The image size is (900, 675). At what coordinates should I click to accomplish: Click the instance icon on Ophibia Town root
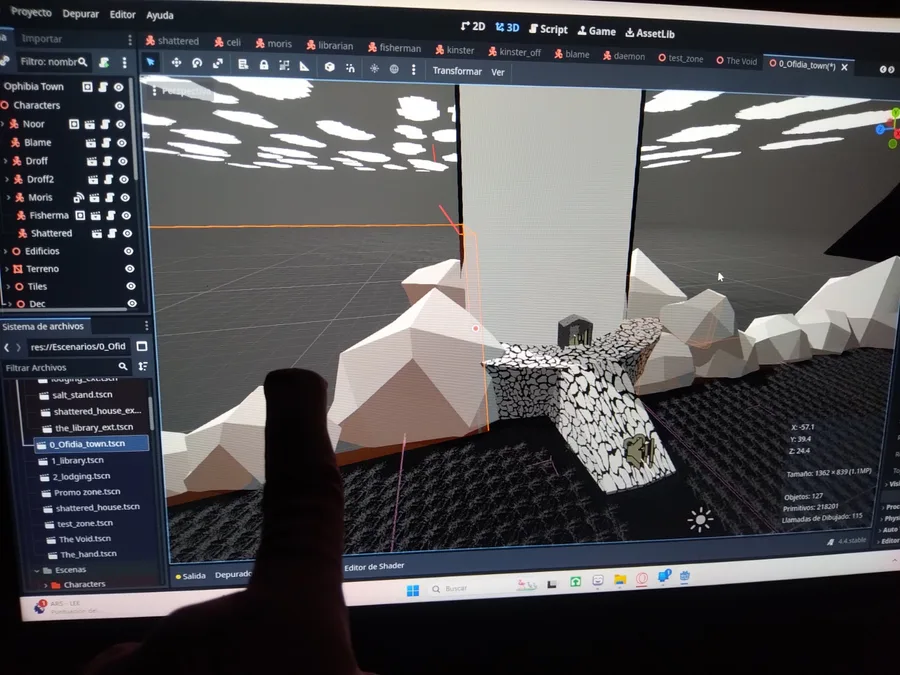coord(87,87)
